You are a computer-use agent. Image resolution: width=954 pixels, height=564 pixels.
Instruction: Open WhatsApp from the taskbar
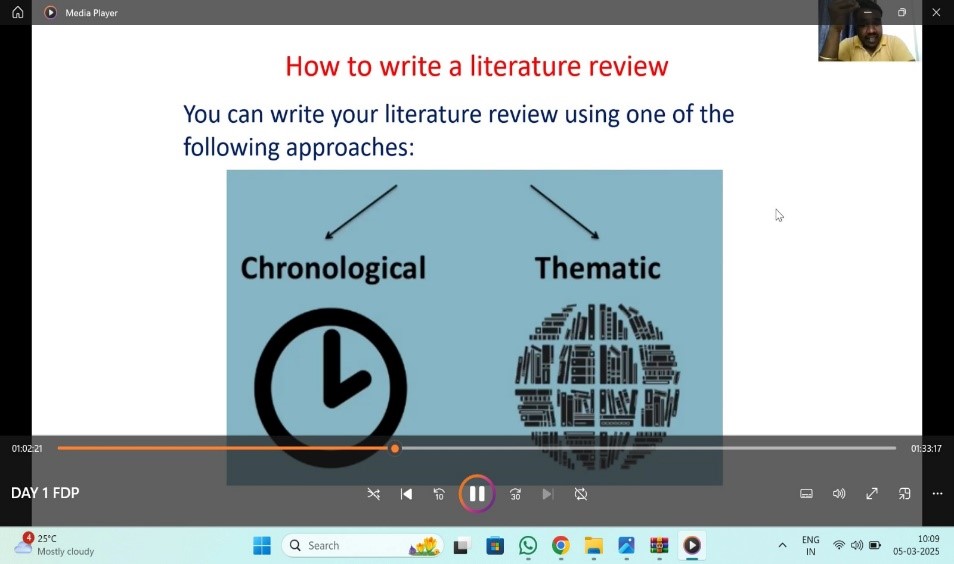point(527,546)
